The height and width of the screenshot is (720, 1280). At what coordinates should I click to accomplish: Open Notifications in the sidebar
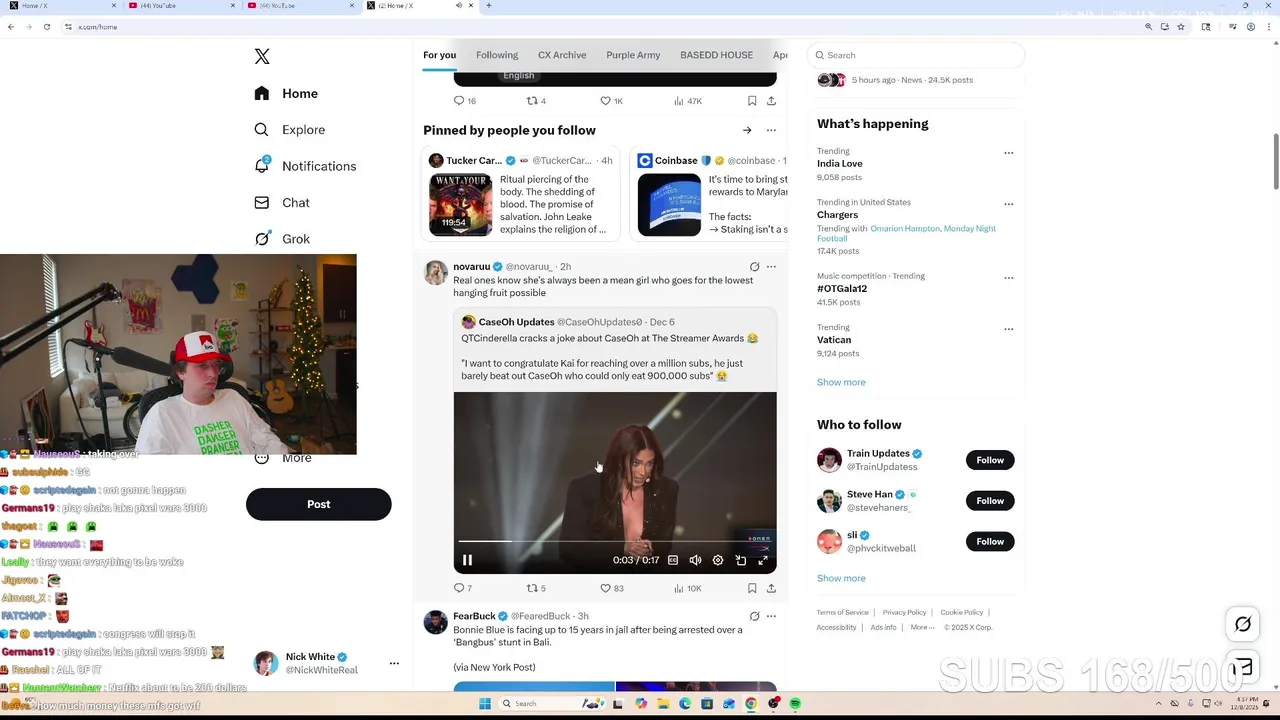click(x=305, y=166)
